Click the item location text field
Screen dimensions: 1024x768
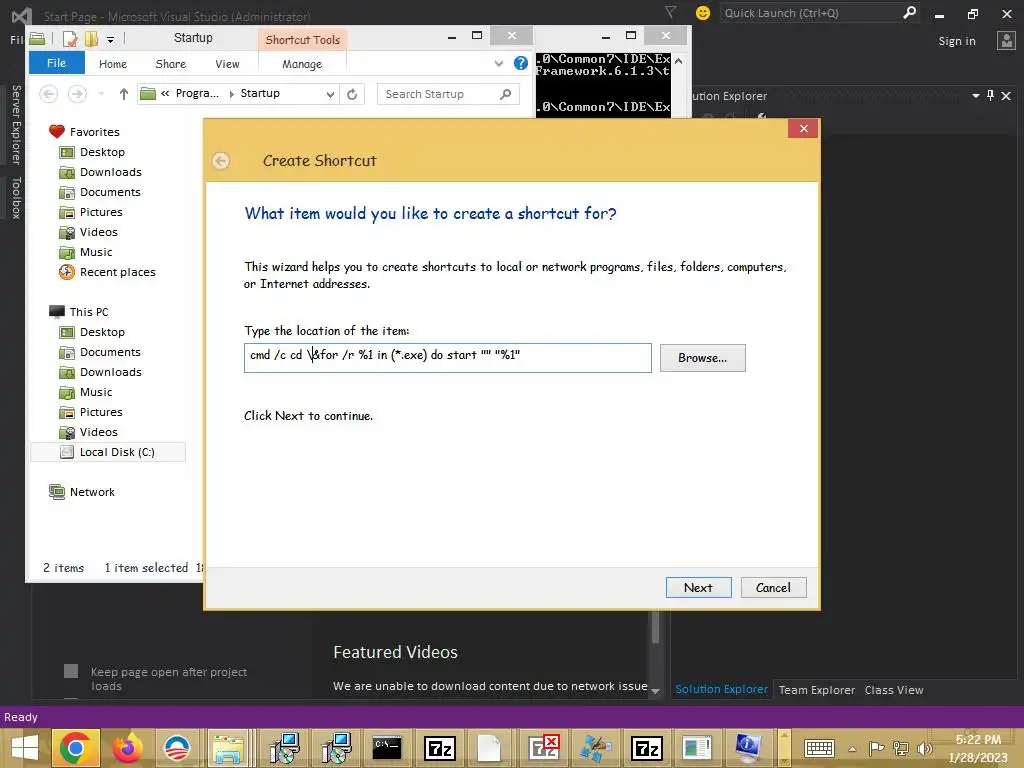click(x=447, y=358)
